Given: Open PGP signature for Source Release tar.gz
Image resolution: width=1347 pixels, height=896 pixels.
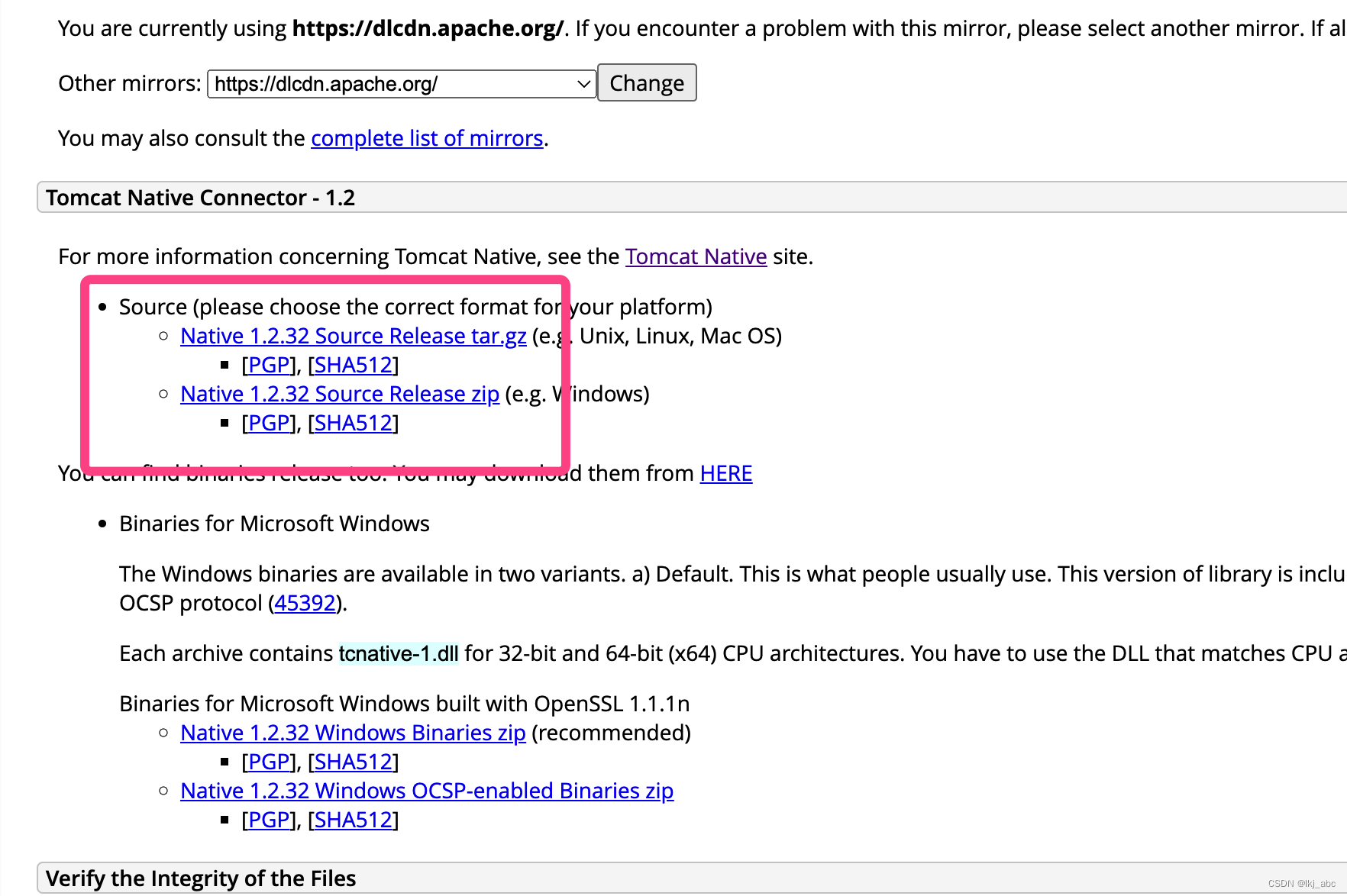Looking at the screenshot, I should [x=269, y=365].
